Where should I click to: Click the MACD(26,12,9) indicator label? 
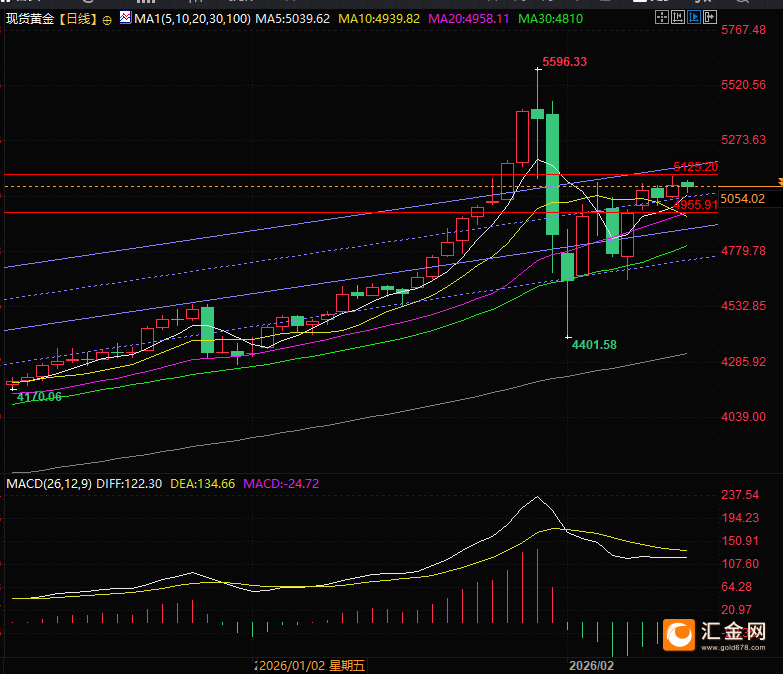(49, 484)
